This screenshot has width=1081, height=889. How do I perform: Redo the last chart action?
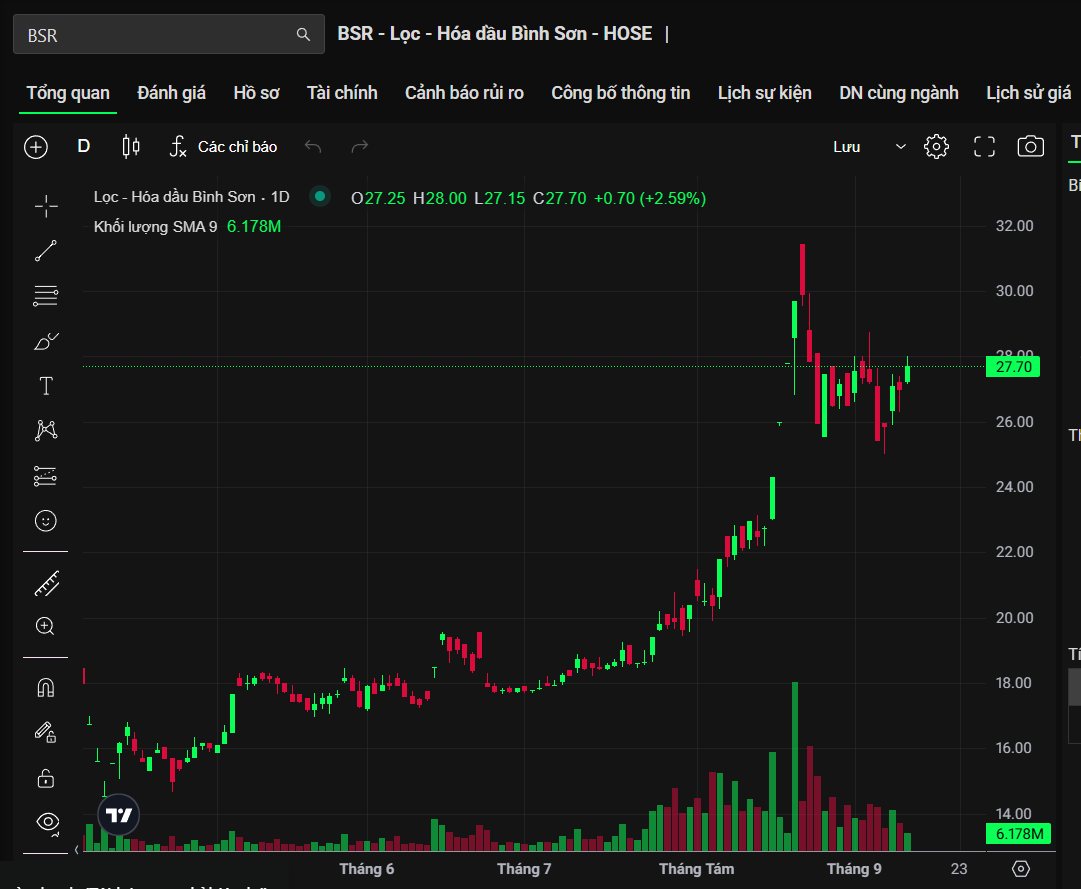click(x=360, y=147)
